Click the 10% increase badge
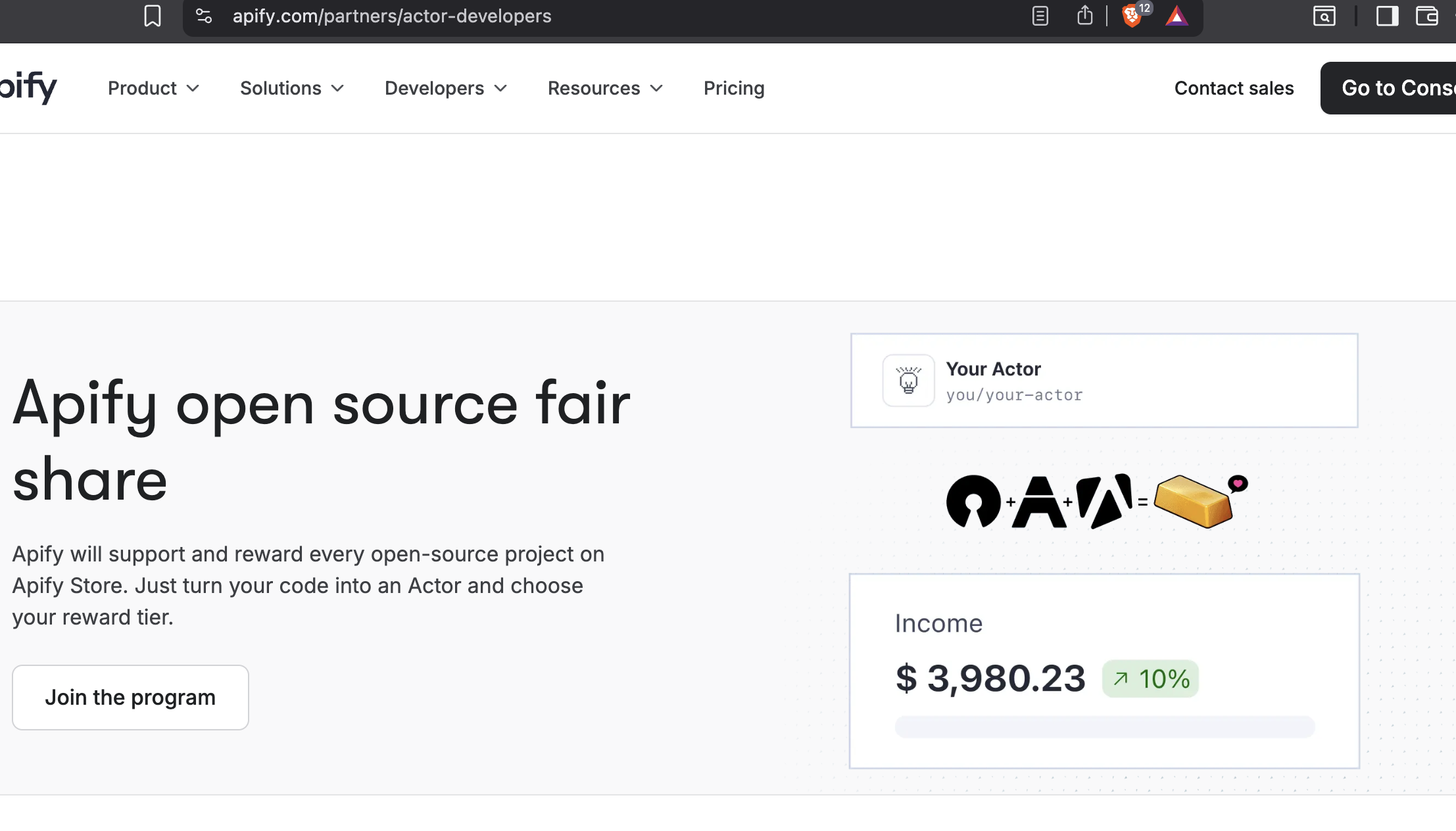This screenshot has height=831, width=1456. tap(1150, 678)
